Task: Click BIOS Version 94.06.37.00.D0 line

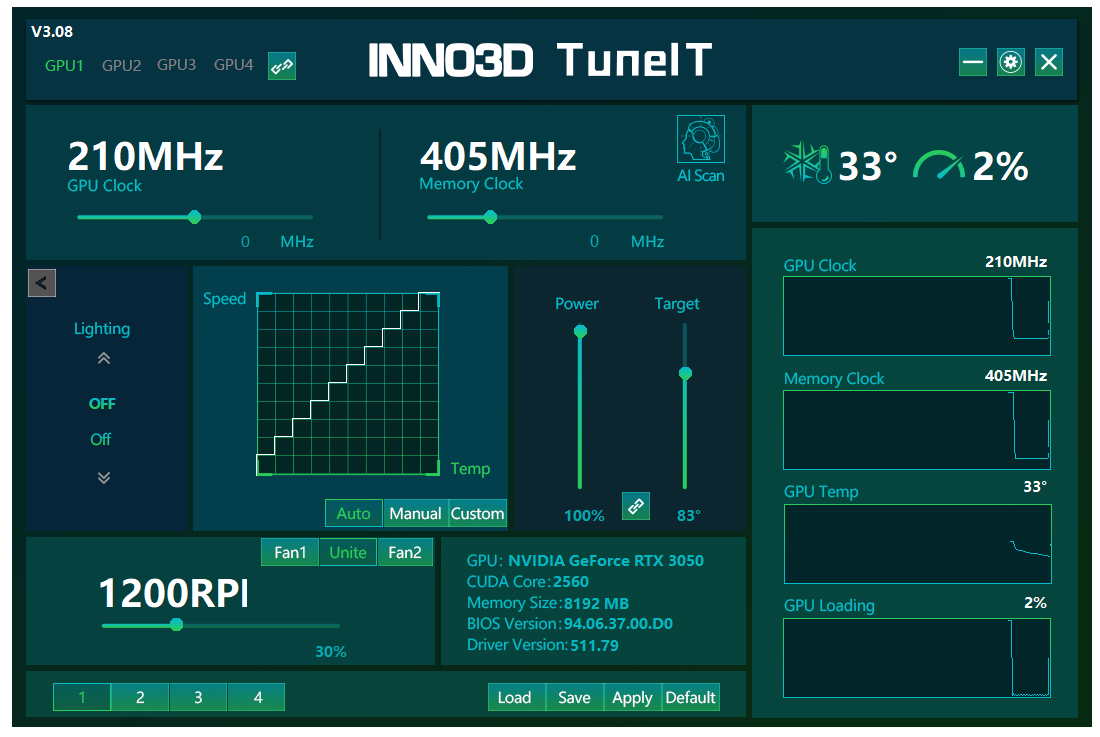Action: pyautogui.click(x=570, y=624)
